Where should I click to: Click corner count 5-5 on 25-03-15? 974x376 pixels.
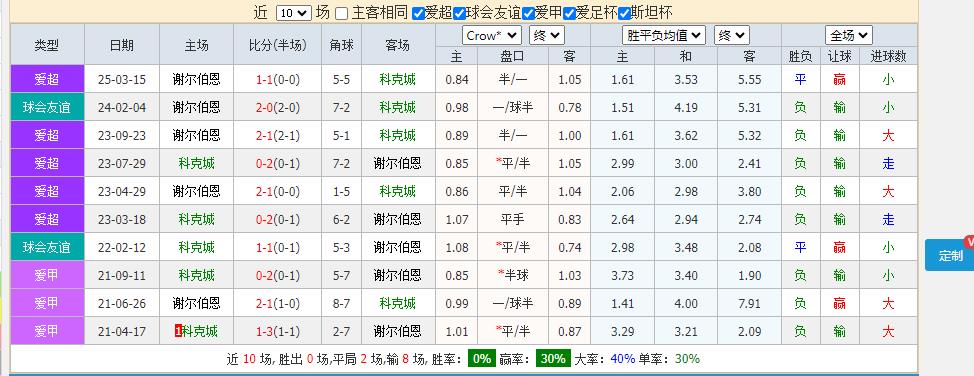coord(342,80)
